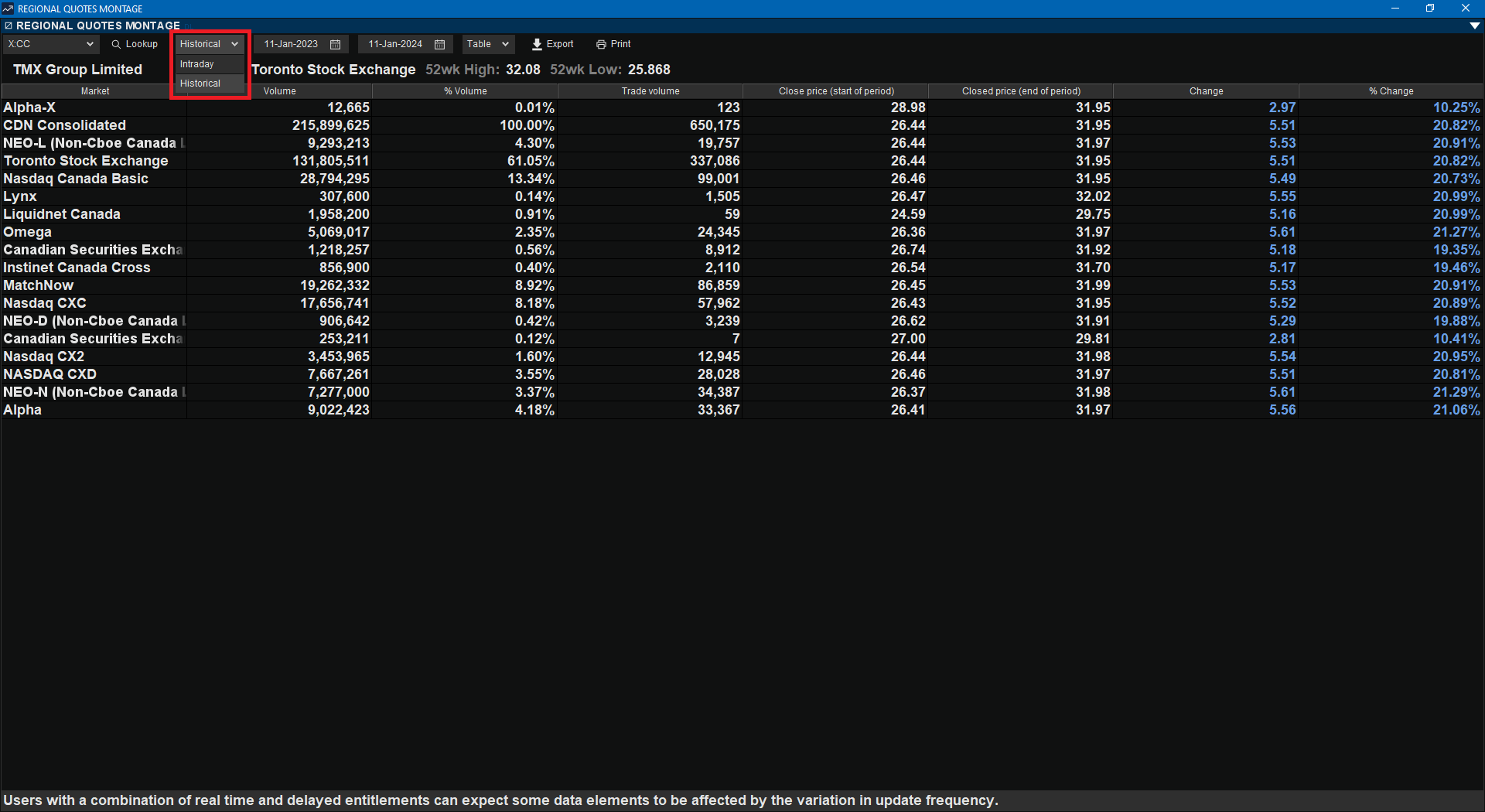Screen dimensions: 1485x812
Task: Click the Print printer icon
Action: pyautogui.click(x=601, y=44)
